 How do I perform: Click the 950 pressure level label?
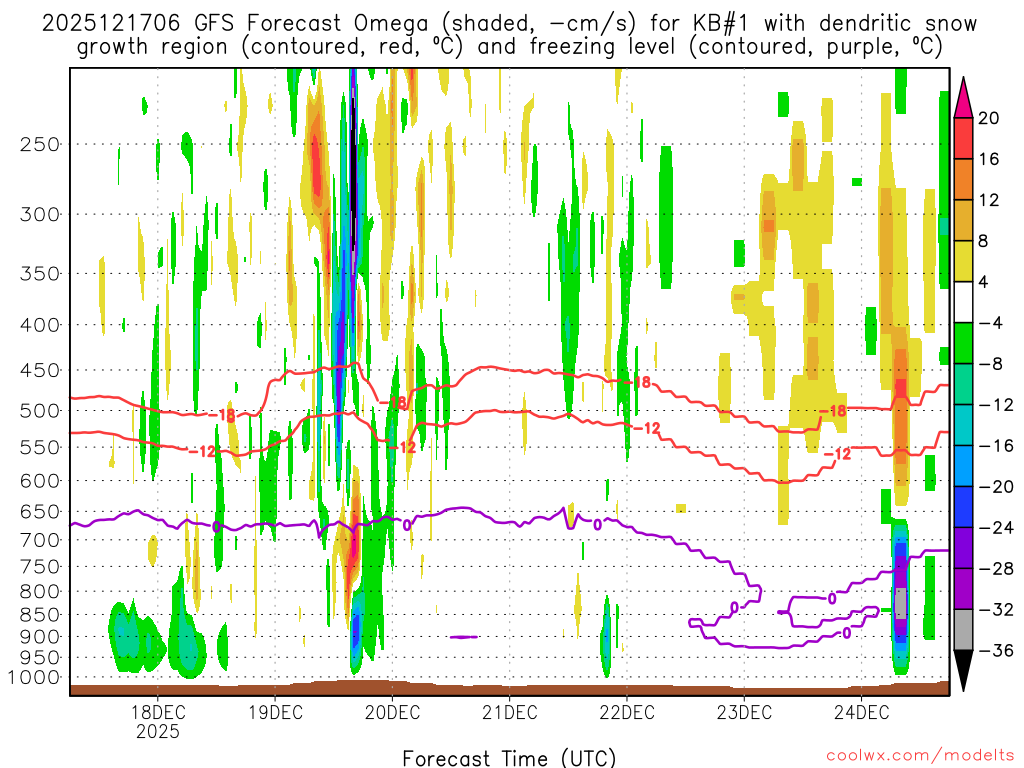tap(40, 657)
